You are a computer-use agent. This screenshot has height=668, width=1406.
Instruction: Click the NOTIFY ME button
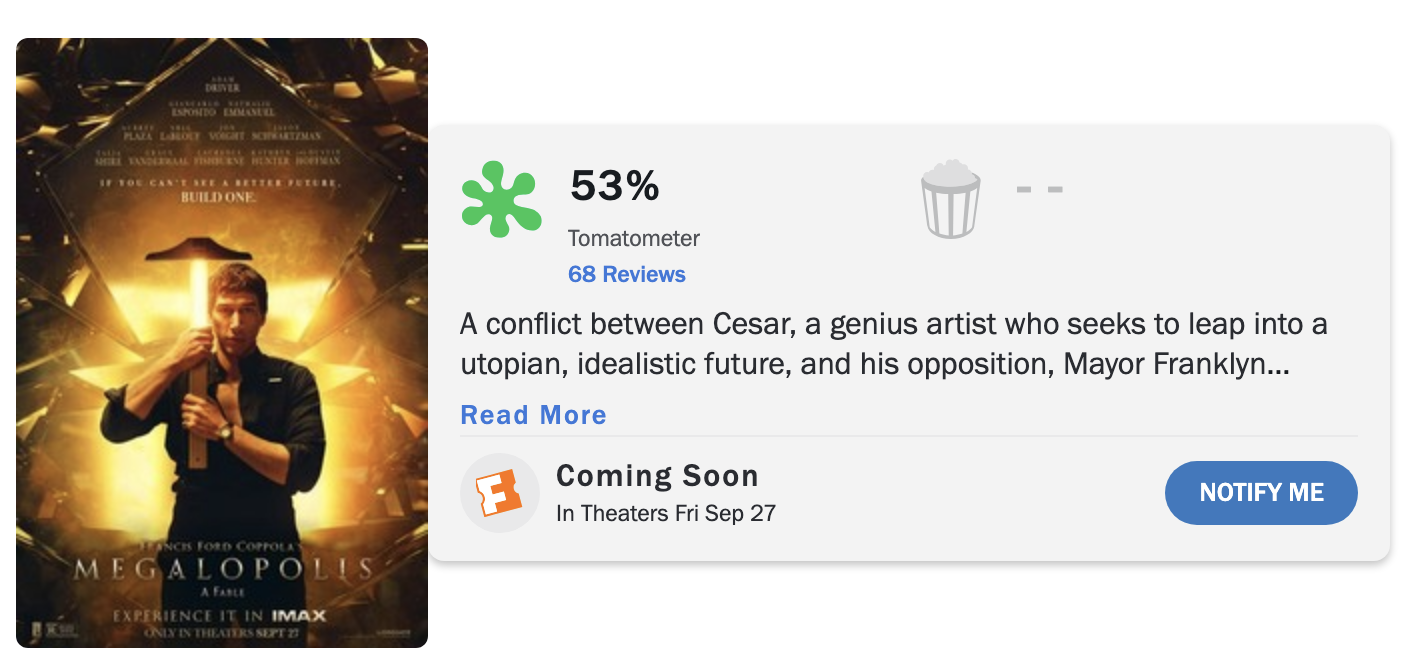tap(1261, 493)
